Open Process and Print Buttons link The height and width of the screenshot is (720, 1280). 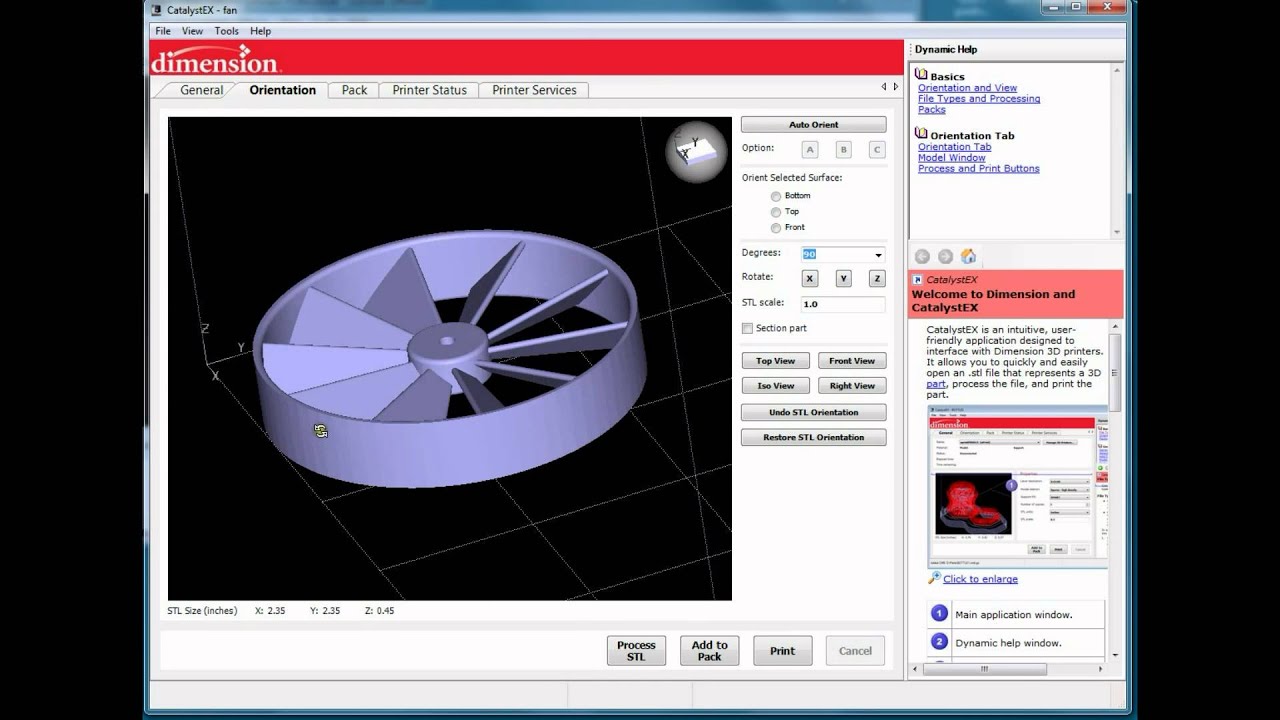pyautogui.click(x=979, y=169)
